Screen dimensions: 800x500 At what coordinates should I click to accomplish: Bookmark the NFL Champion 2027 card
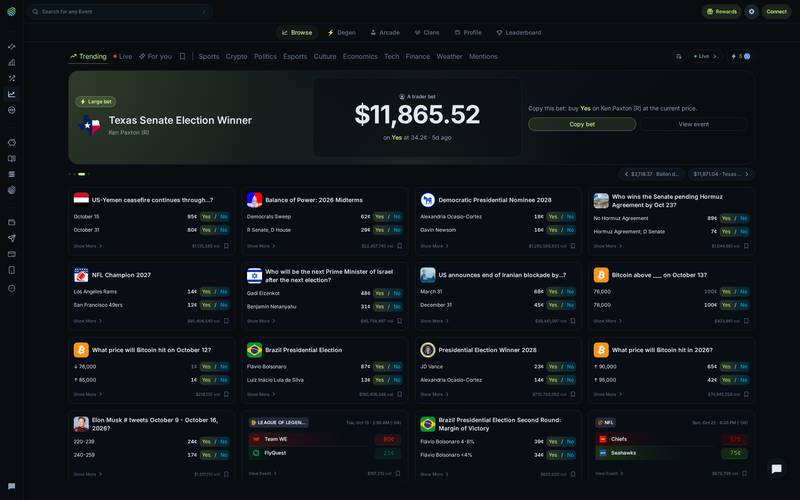click(x=226, y=321)
